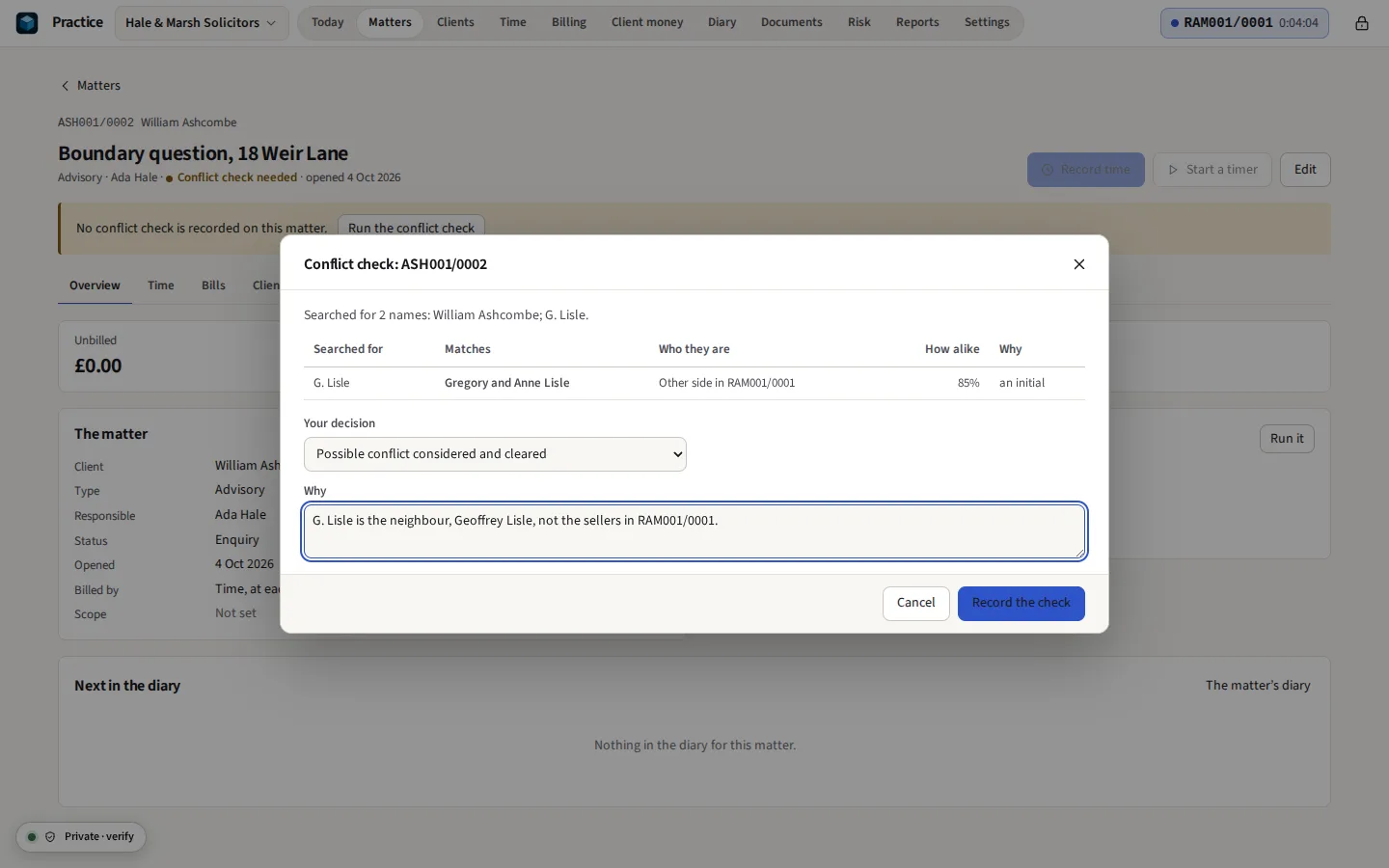Click the clock icon on Record time
Viewport: 1389px width, 868px height.
click(1048, 170)
